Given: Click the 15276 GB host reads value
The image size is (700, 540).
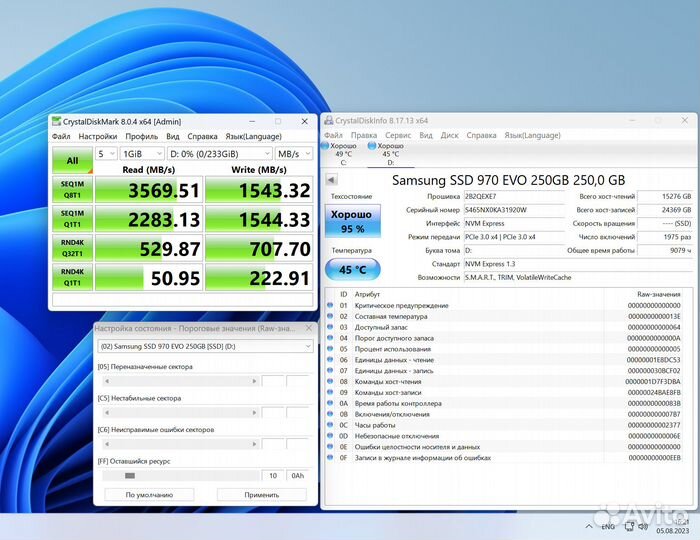Looking at the screenshot, I should (x=665, y=196).
